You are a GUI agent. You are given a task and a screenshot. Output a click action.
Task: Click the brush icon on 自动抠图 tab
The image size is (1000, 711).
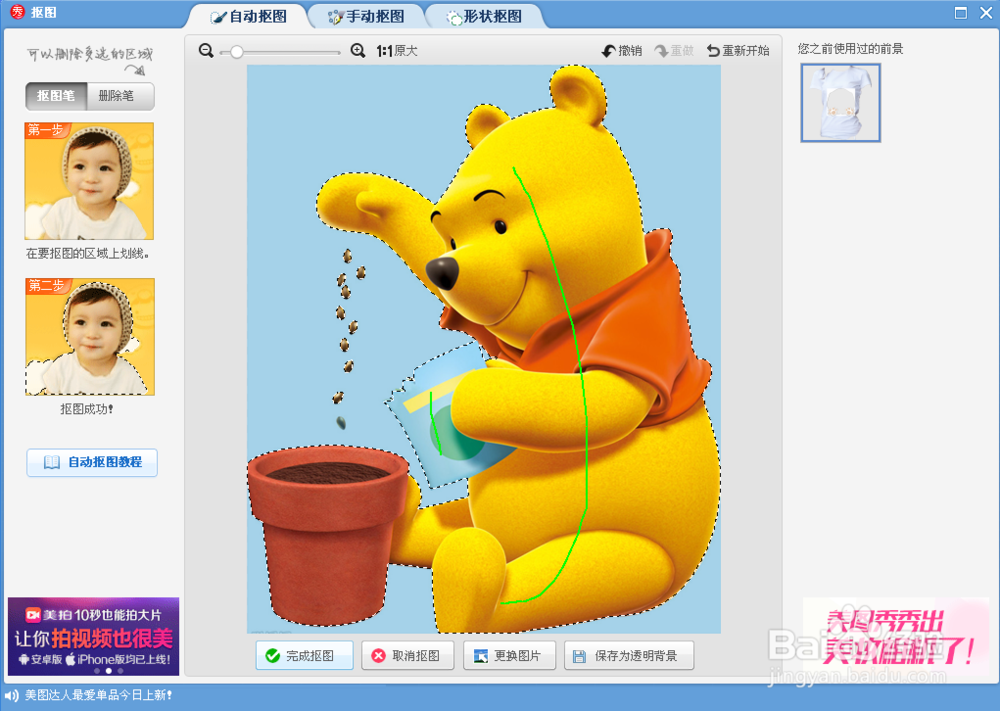[x=218, y=17]
